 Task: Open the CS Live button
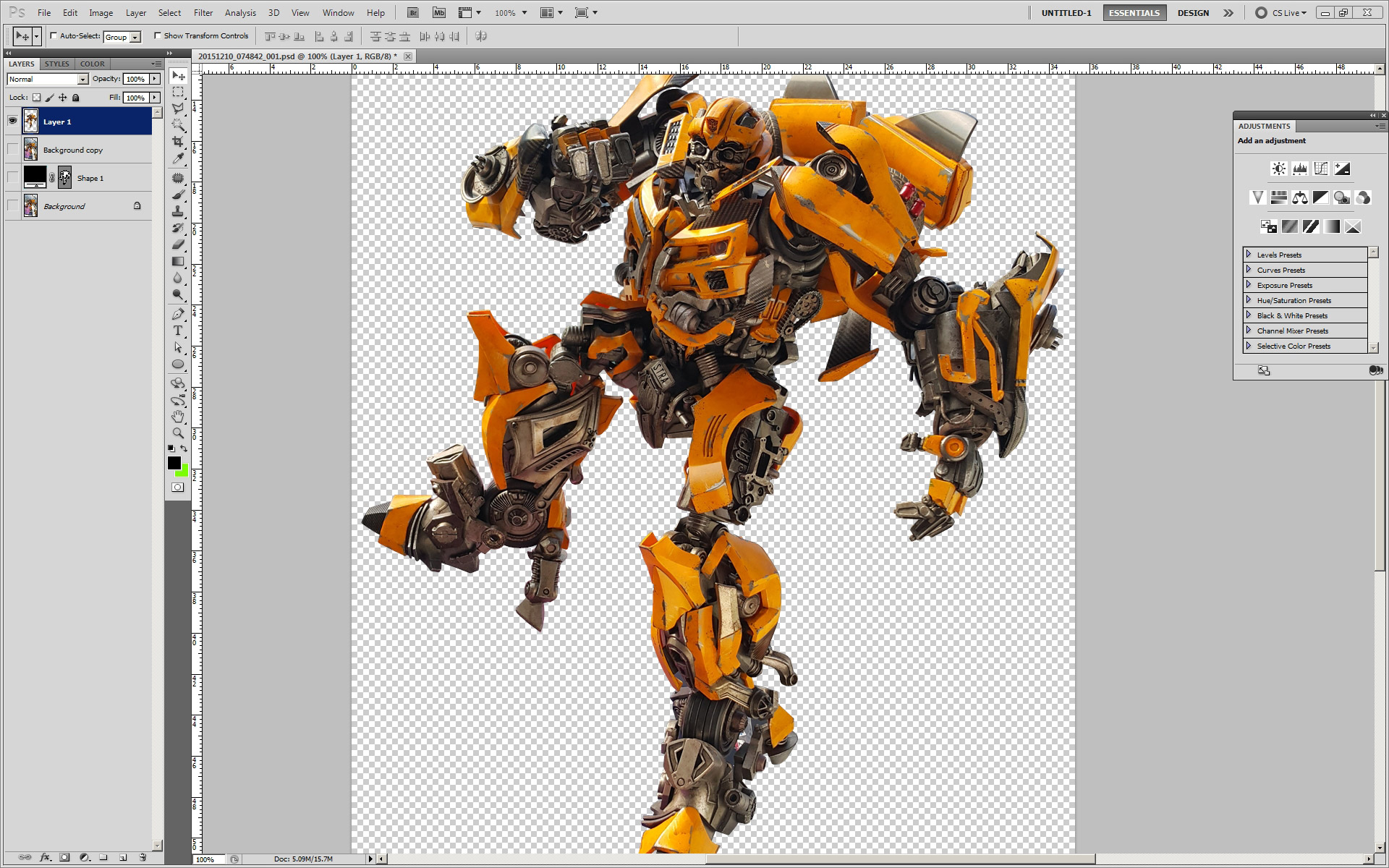click(1281, 13)
